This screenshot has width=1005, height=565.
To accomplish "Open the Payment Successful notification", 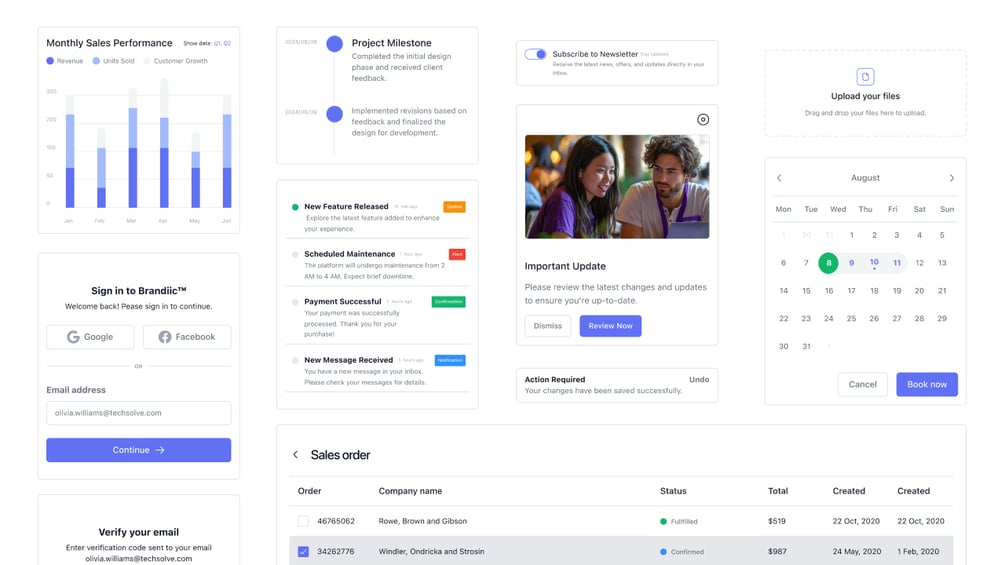I will pos(378,316).
